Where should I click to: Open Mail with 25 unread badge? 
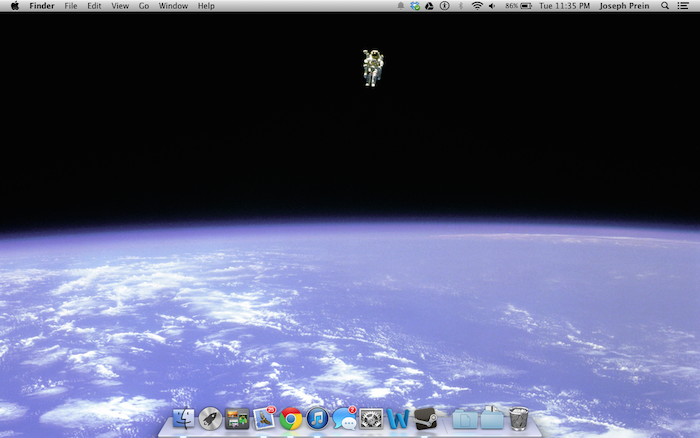(264, 419)
